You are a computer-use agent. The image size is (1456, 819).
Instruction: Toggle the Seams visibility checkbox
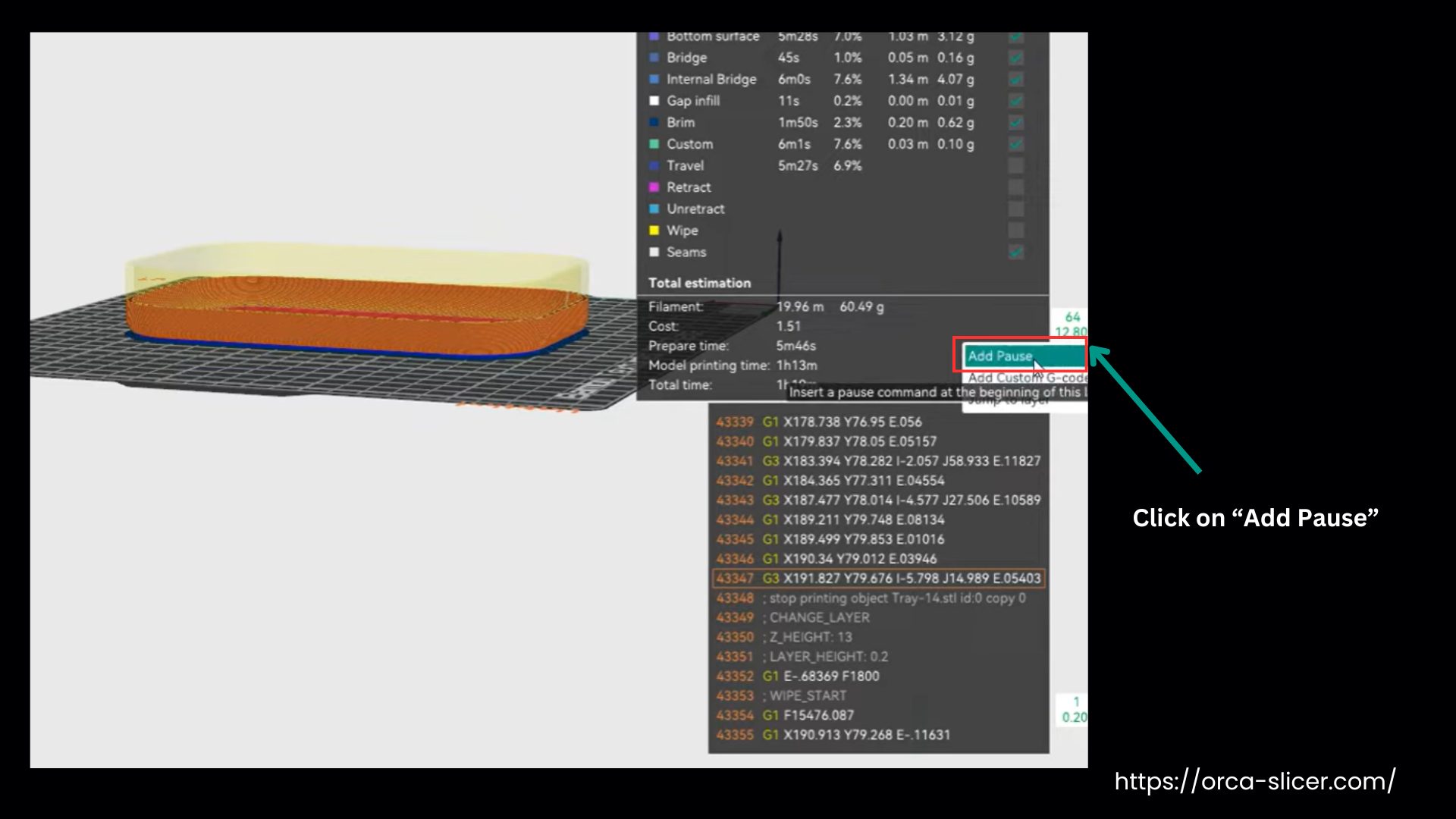pyautogui.click(x=1016, y=252)
